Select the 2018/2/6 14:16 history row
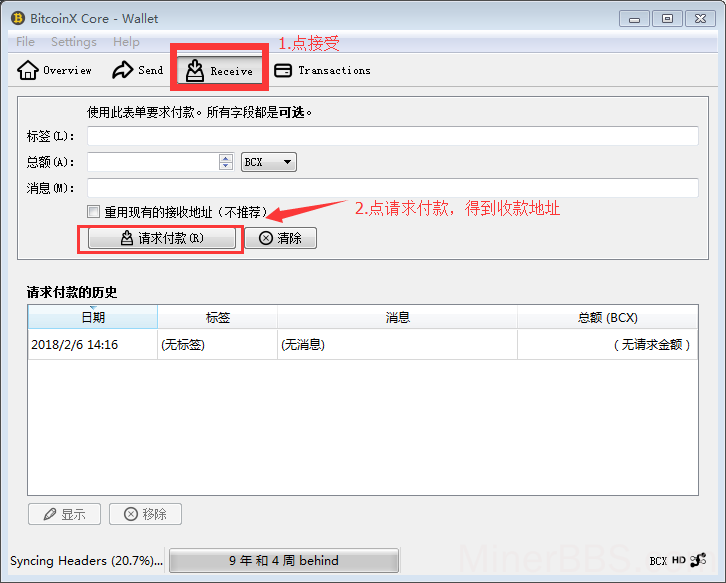 pos(363,345)
